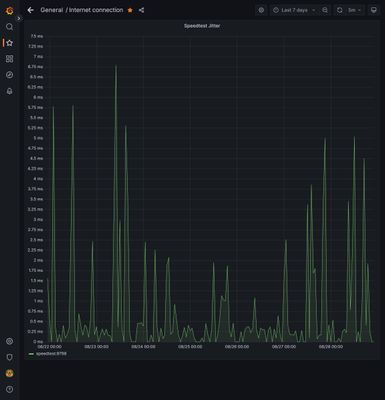The image size is (385, 400).
Task: Open the Dashboards grid icon in the sidebar
Action: click(x=9, y=59)
